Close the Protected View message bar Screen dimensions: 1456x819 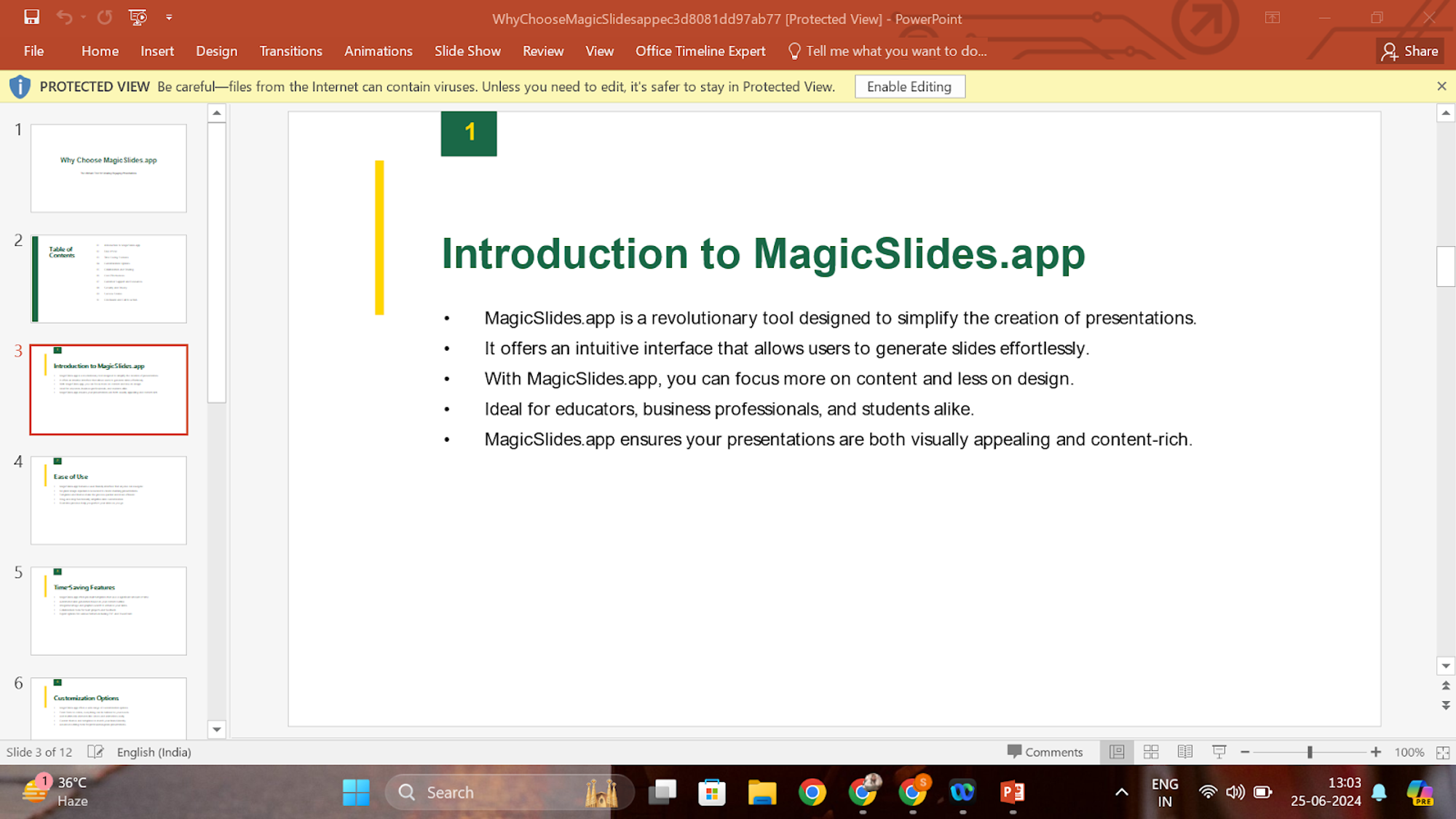coord(1441,86)
